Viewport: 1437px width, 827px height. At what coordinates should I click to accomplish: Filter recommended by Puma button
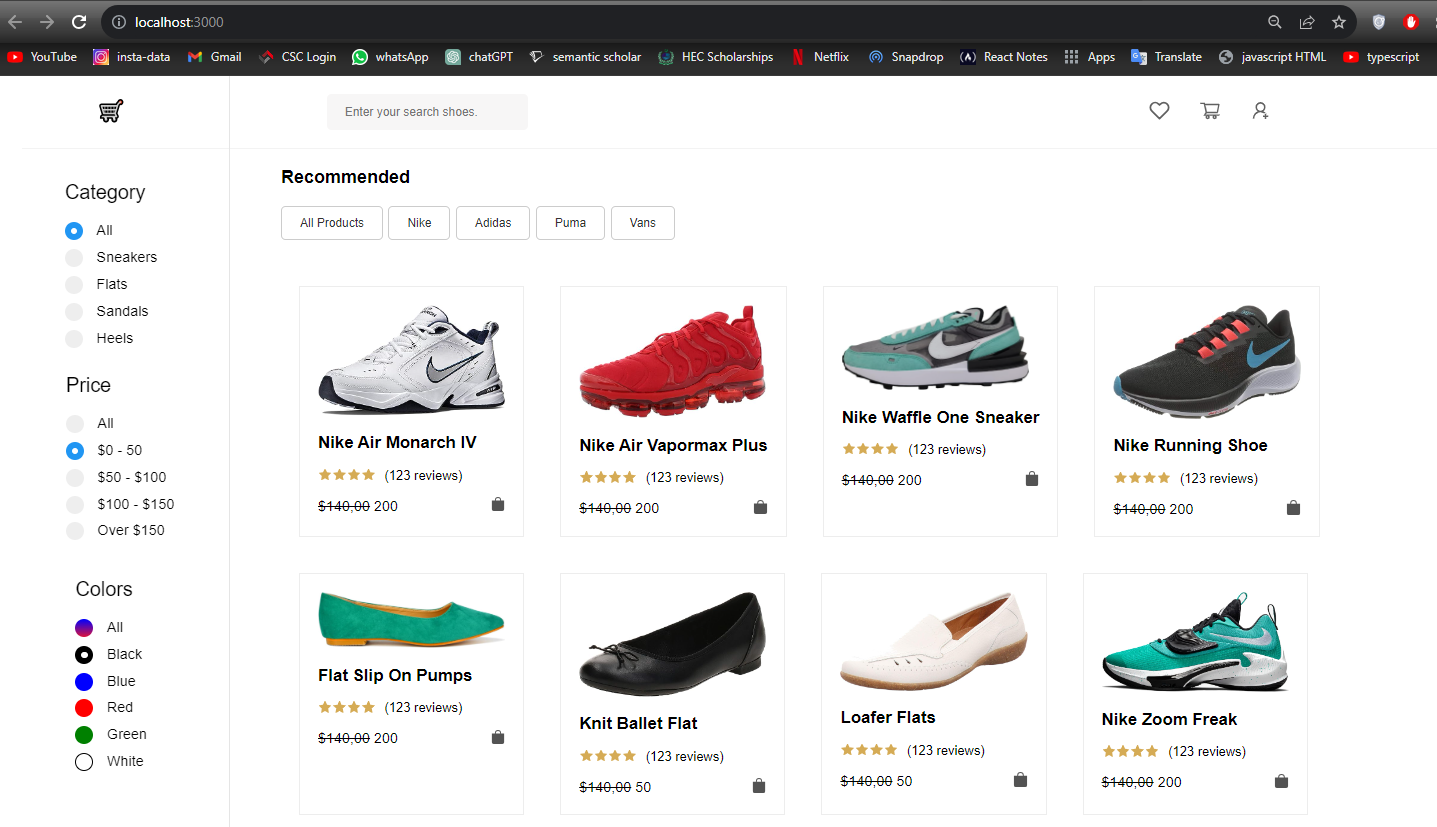point(570,223)
